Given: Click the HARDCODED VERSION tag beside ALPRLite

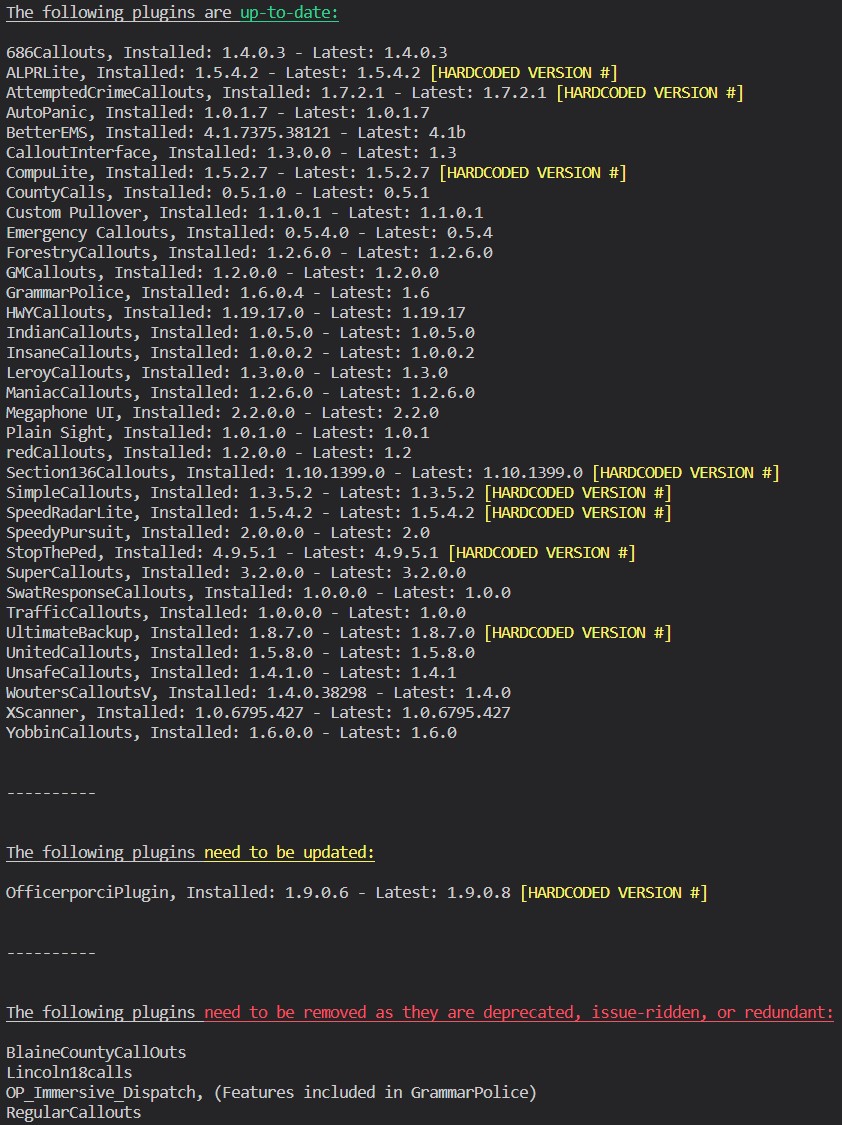Looking at the screenshot, I should pyautogui.click(x=523, y=72).
